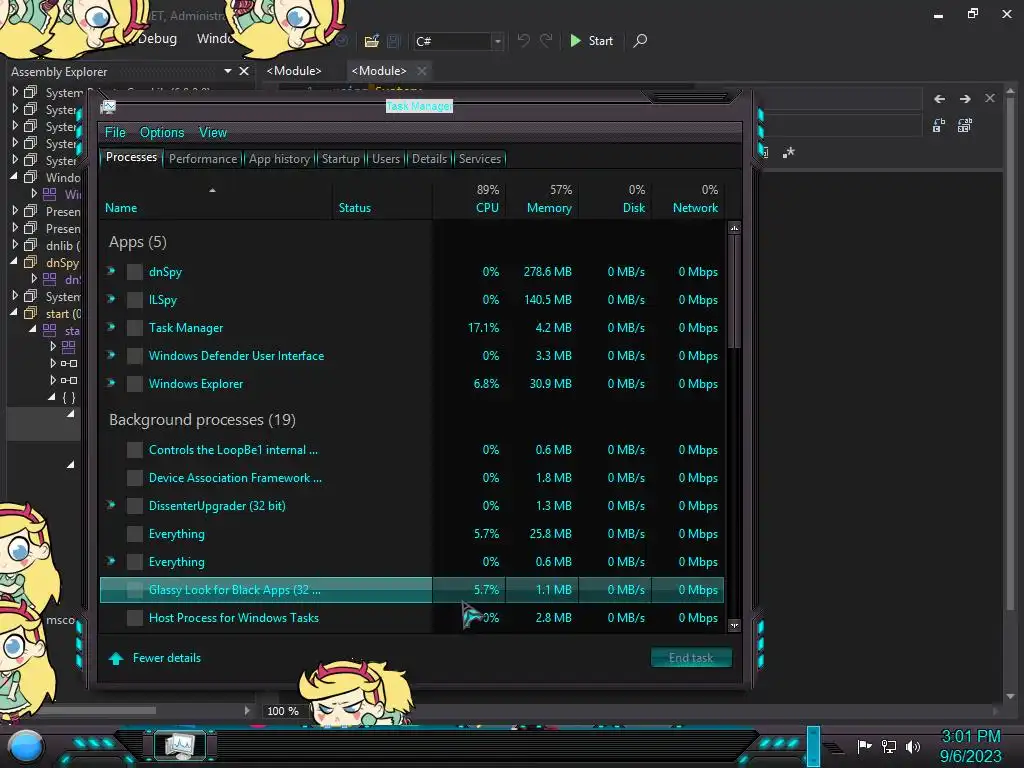Close the Assembly Explorer panel

244,71
